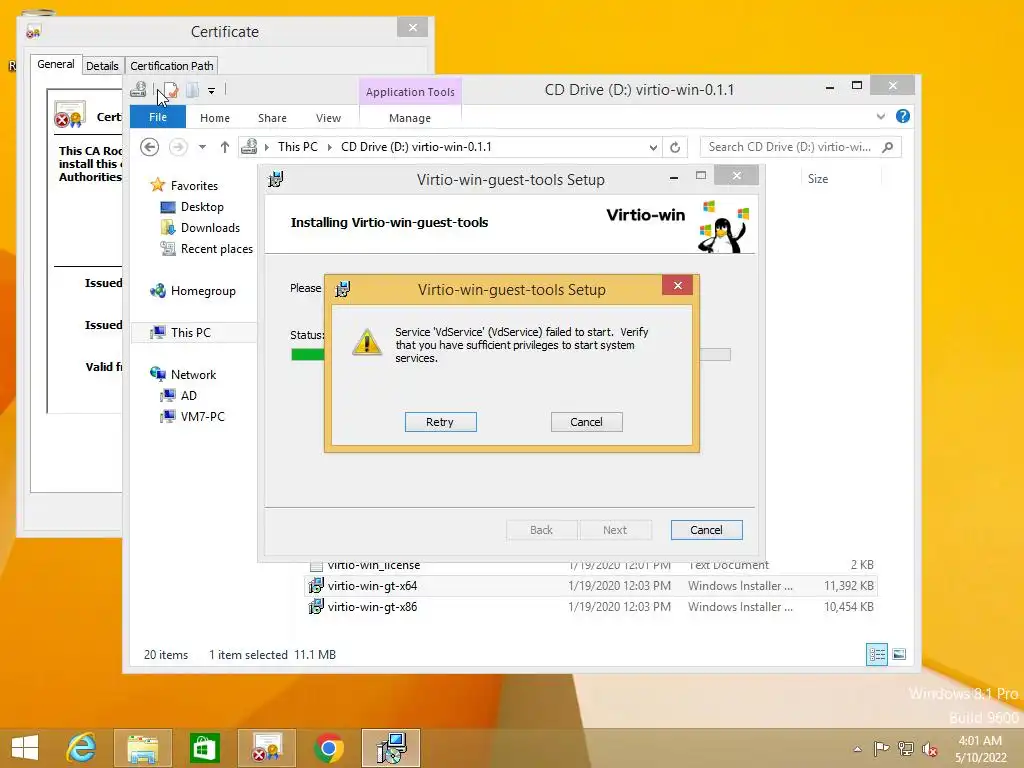
Task: Open Explorer help icon
Action: click(903, 116)
